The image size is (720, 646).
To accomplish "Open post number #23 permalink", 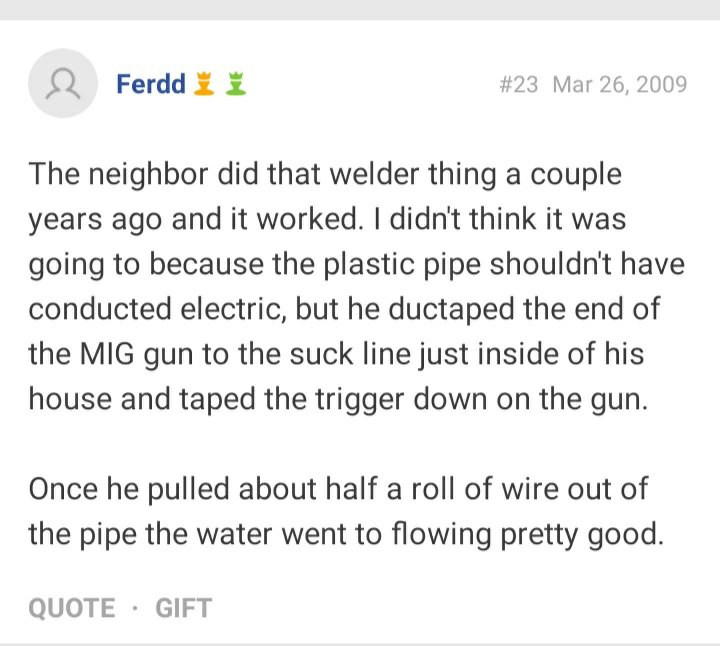I will 518,84.
